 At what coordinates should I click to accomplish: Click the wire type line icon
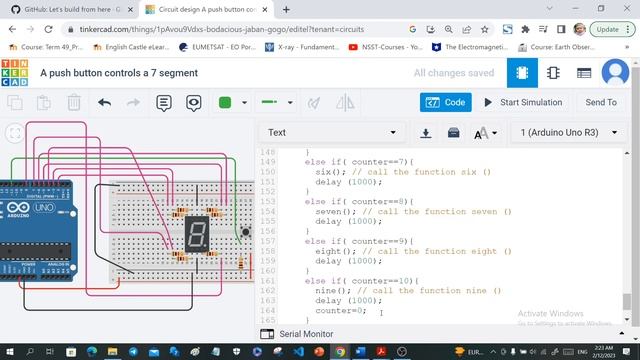[269, 102]
